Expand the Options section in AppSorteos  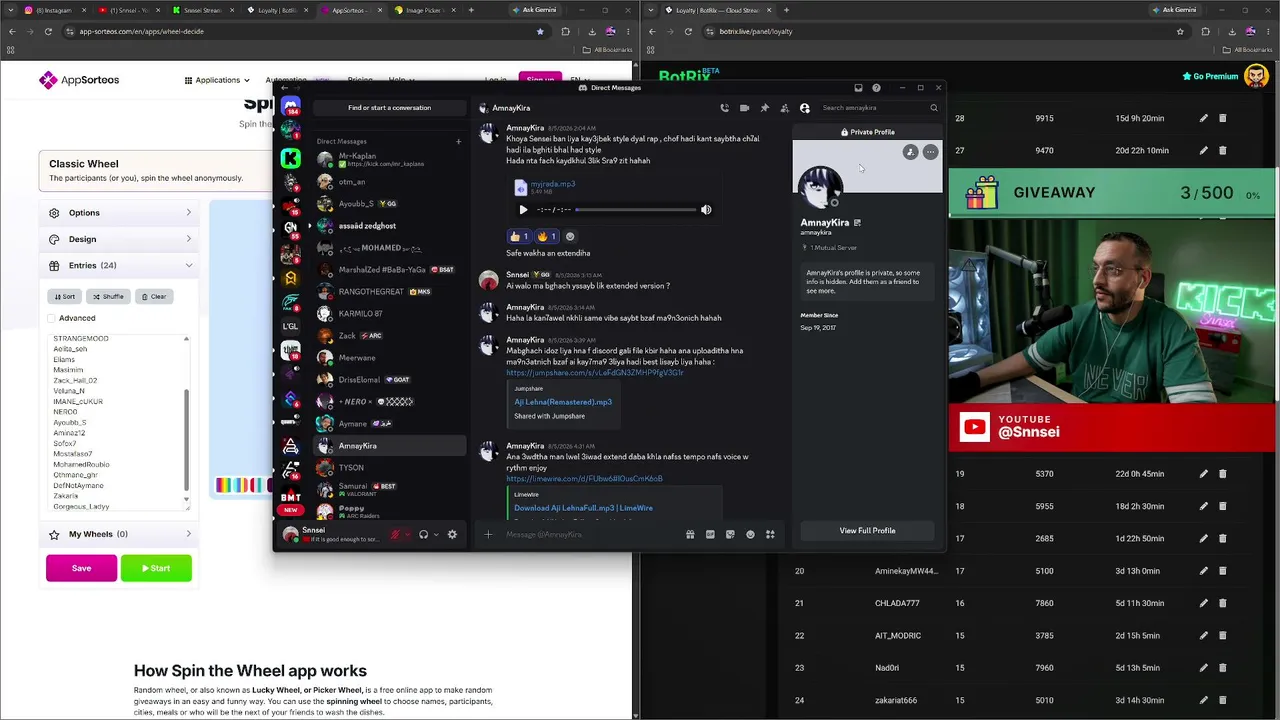(119, 213)
